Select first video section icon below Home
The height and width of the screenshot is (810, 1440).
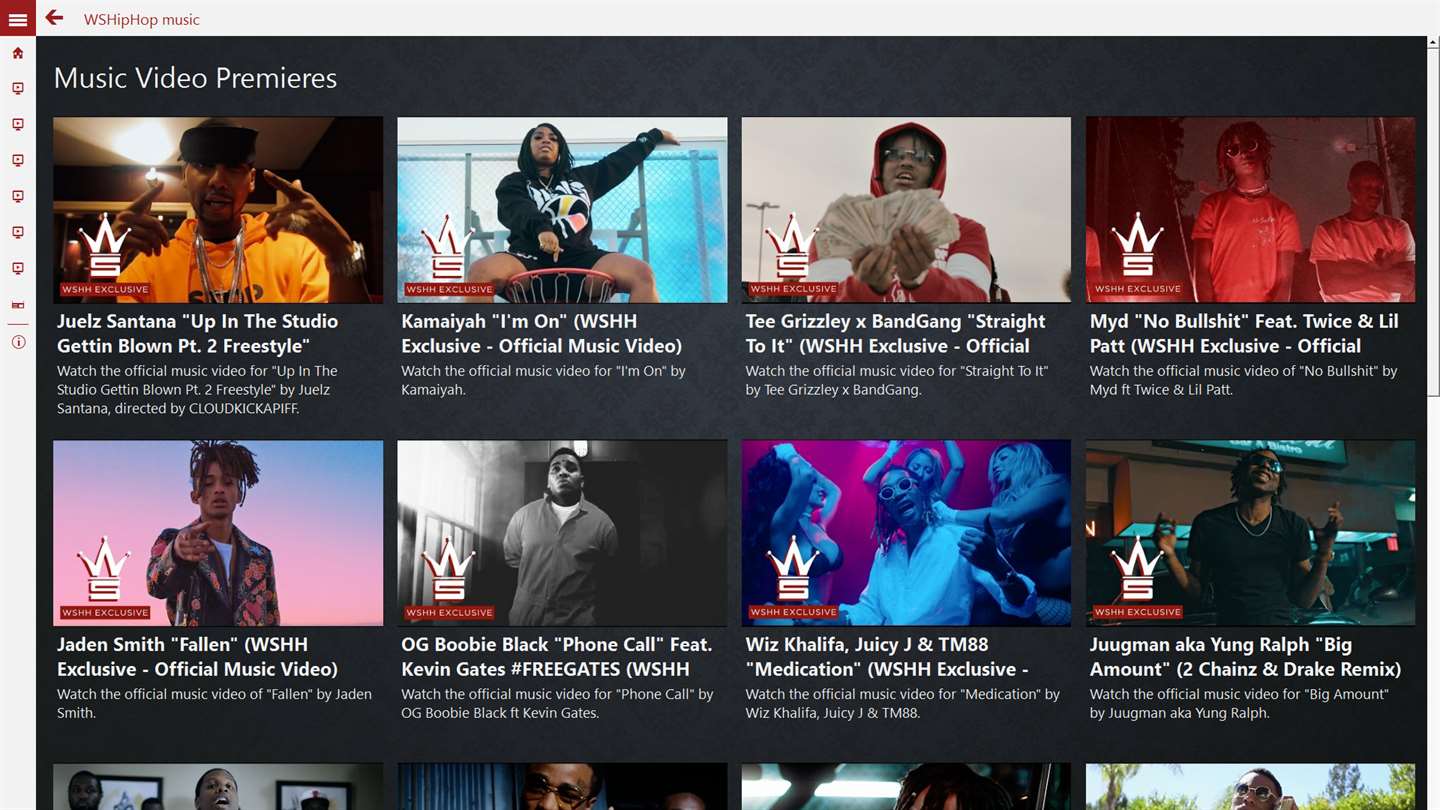[18, 89]
